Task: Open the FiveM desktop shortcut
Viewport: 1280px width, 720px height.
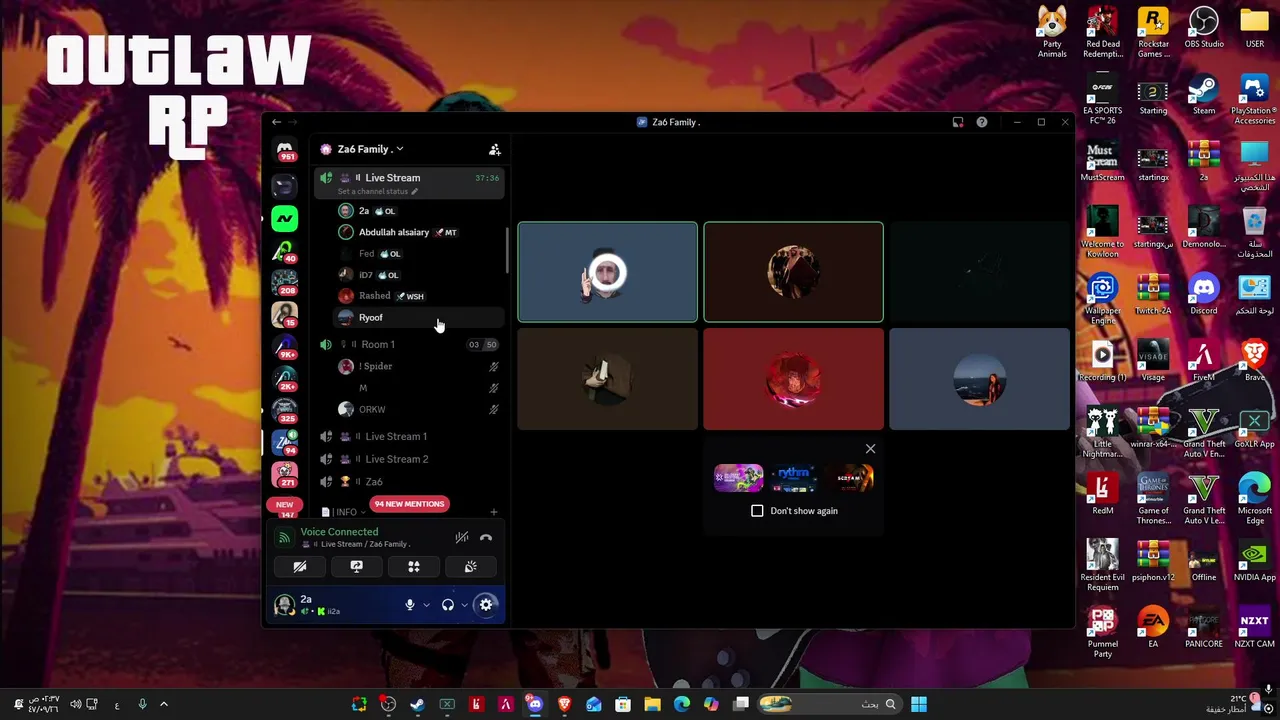Action: pyautogui.click(x=1204, y=362)
